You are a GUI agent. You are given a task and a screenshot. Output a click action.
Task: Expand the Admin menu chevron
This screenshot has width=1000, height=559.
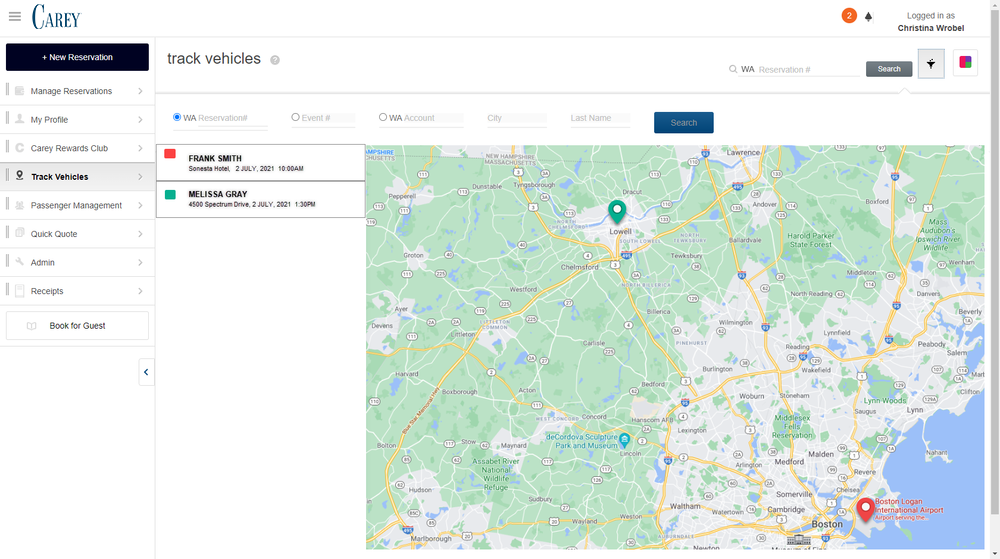point(140,263)
